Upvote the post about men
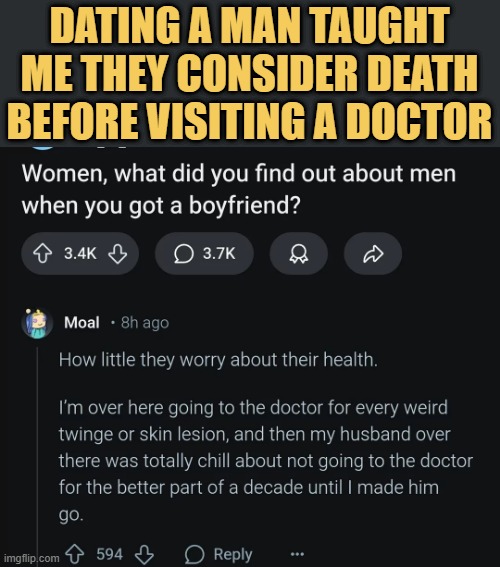 click(x=43, y=254)
